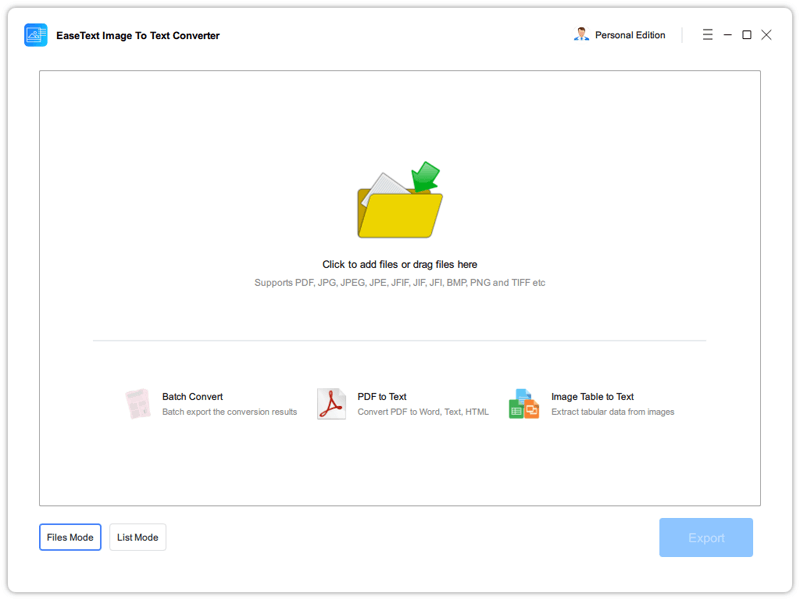Click 'Click to add files or drag files here'

[400, 264]
